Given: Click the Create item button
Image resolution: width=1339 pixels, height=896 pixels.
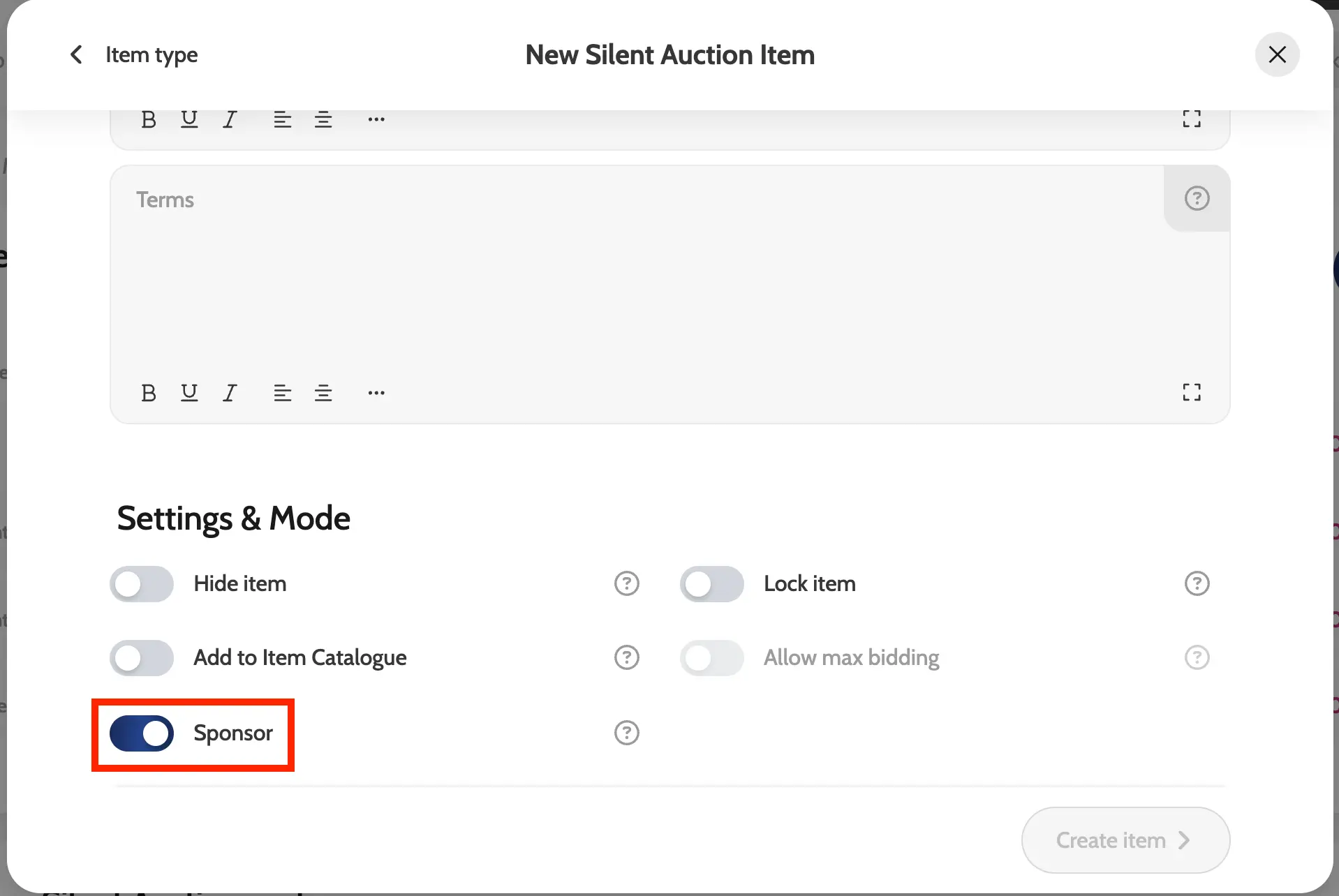Looking at the screenshot, I should [x=1125, y=840].
